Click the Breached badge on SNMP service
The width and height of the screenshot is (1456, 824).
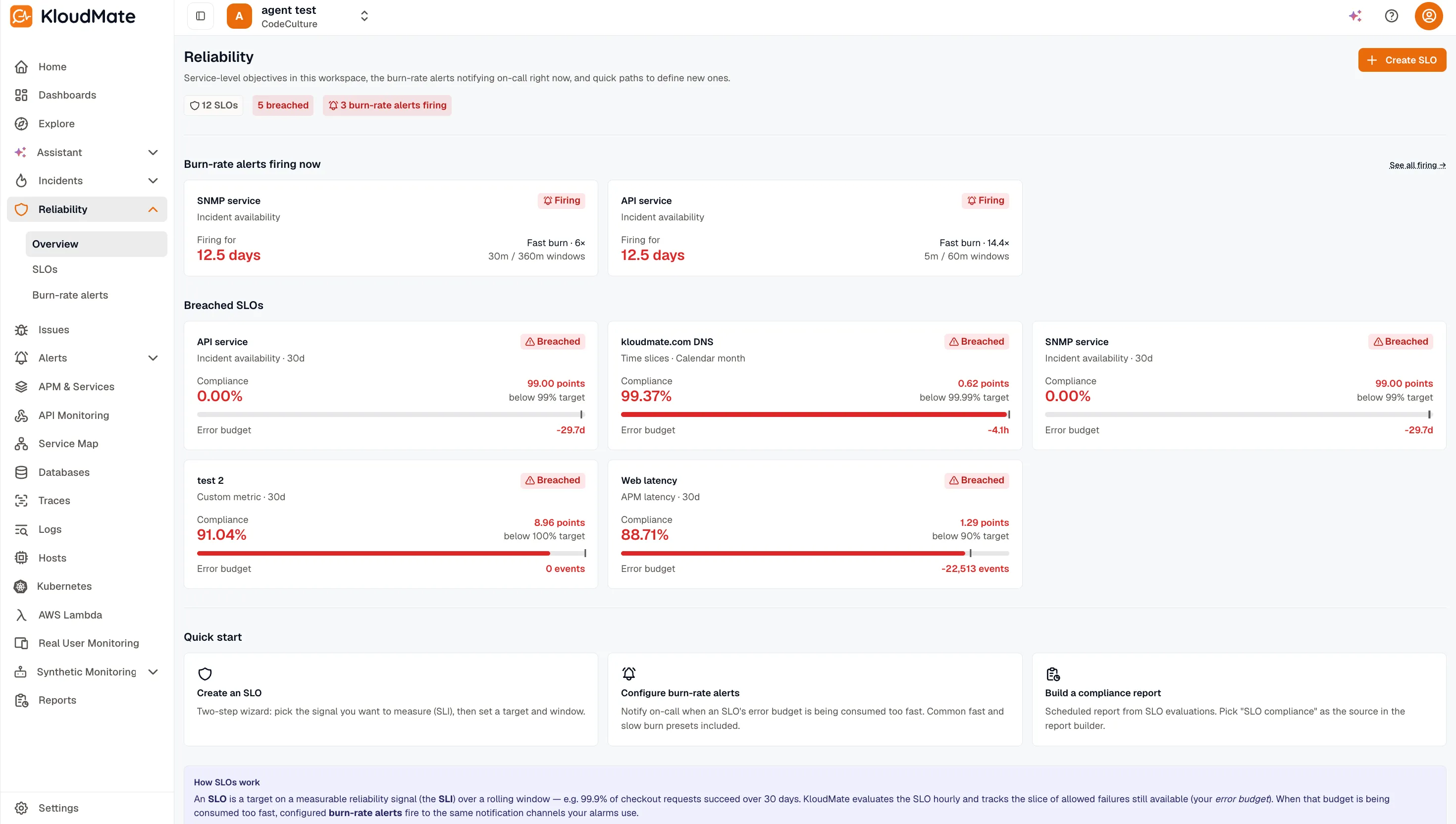(1400, 342)
